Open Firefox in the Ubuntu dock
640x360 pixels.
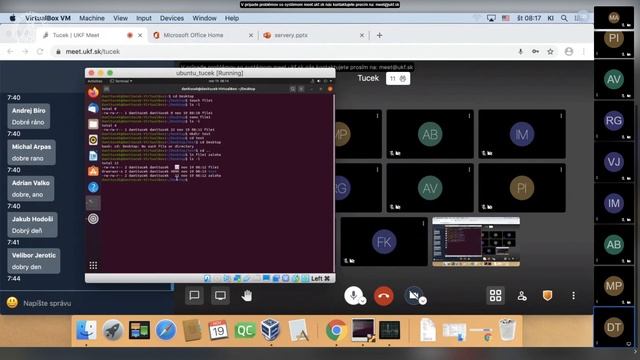pyautogui.click(x=93, y=93)
